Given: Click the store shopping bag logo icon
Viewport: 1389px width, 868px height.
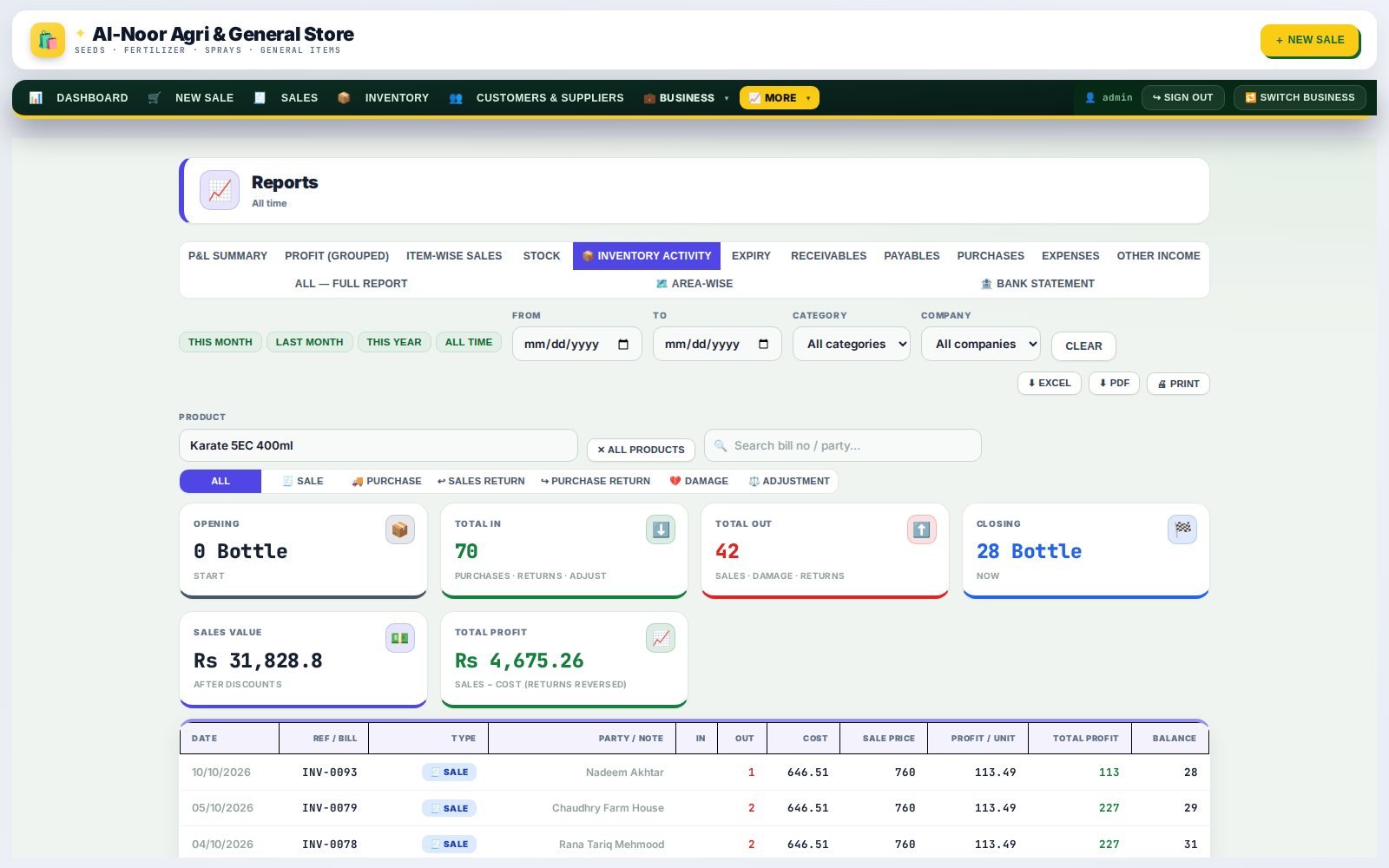Looking at the screenshot, I should [48, 40].
